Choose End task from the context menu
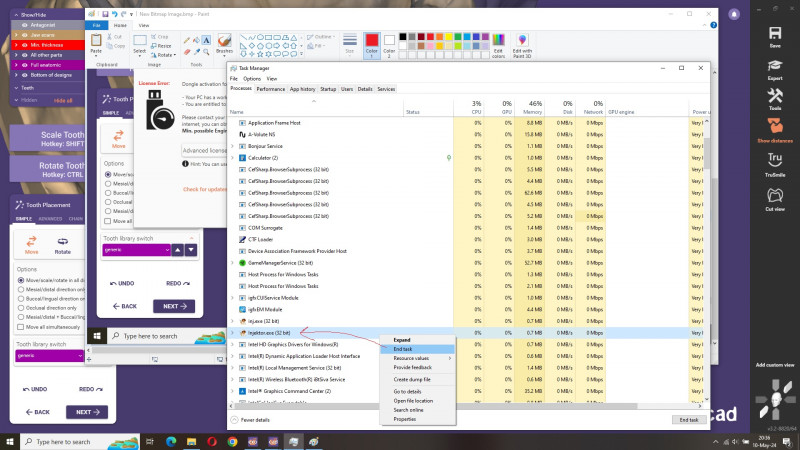 pos(402,348)
